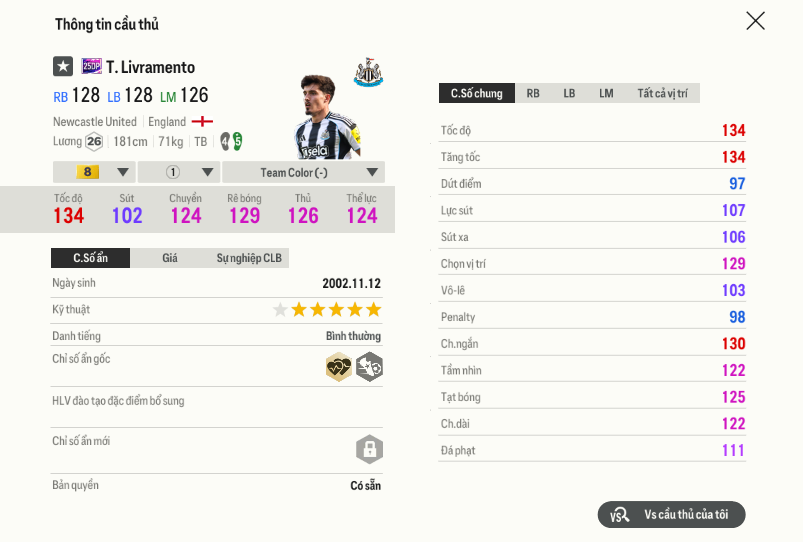Click the salary 26 hexagon badge
This screenshot has width=803, height=542.
tap(94, 141)
